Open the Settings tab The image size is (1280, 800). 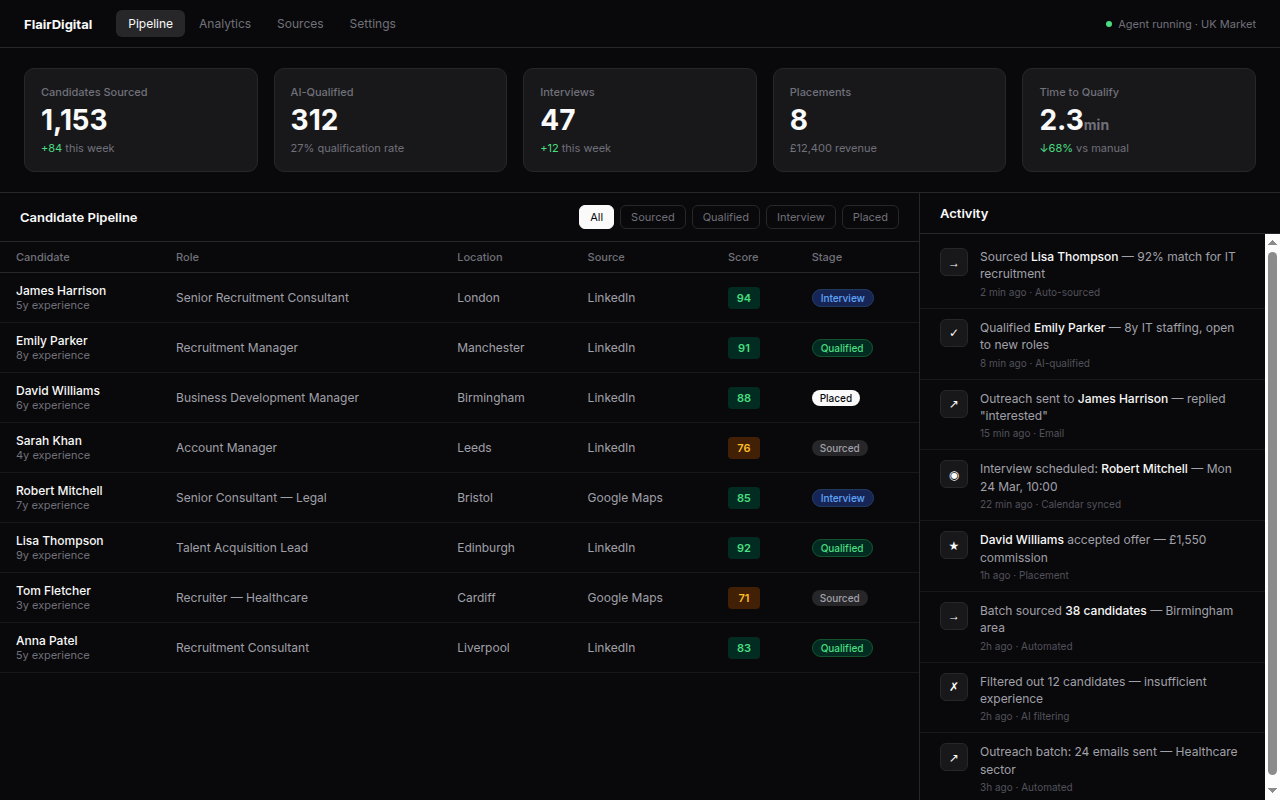(372, 24)
